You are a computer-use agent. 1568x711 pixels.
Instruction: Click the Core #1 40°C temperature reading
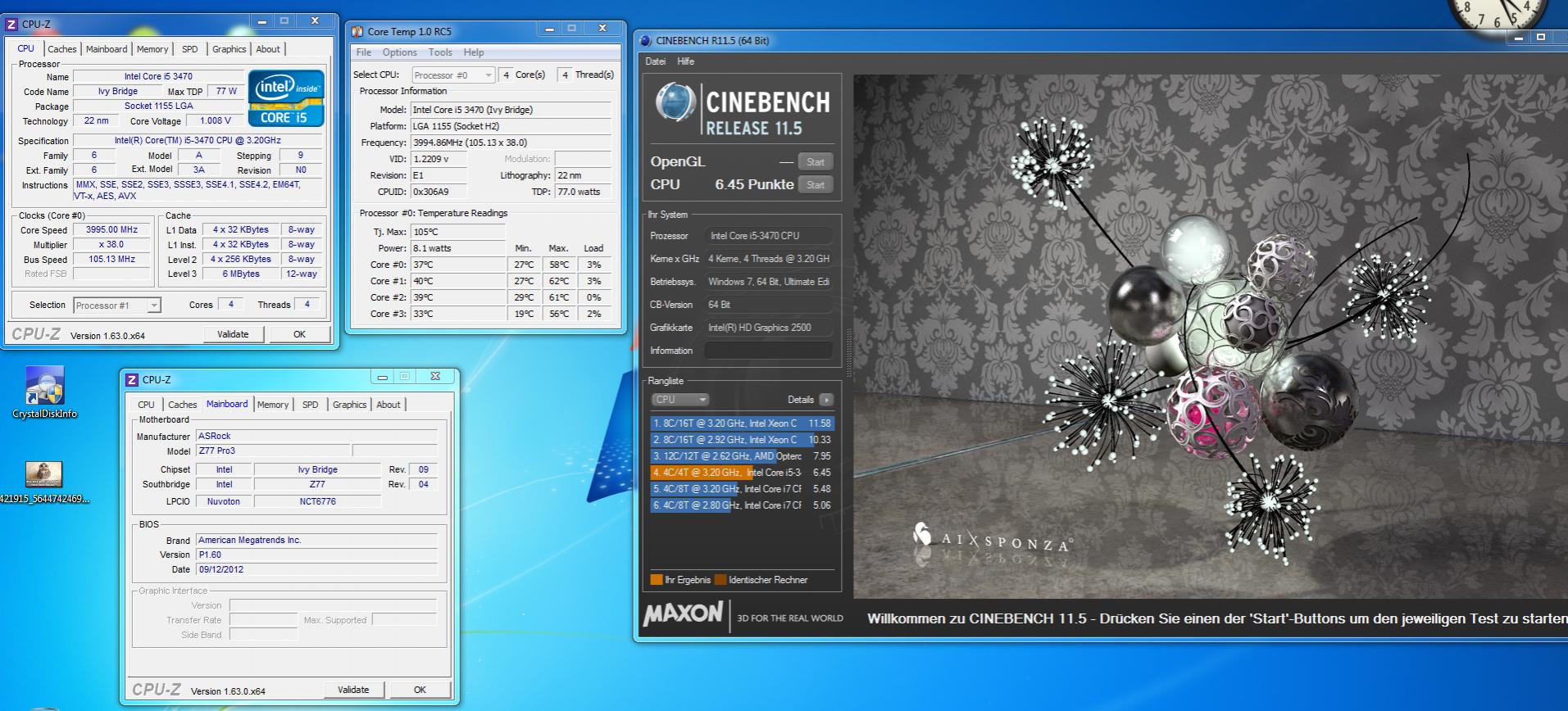click(x=457, y=281)
